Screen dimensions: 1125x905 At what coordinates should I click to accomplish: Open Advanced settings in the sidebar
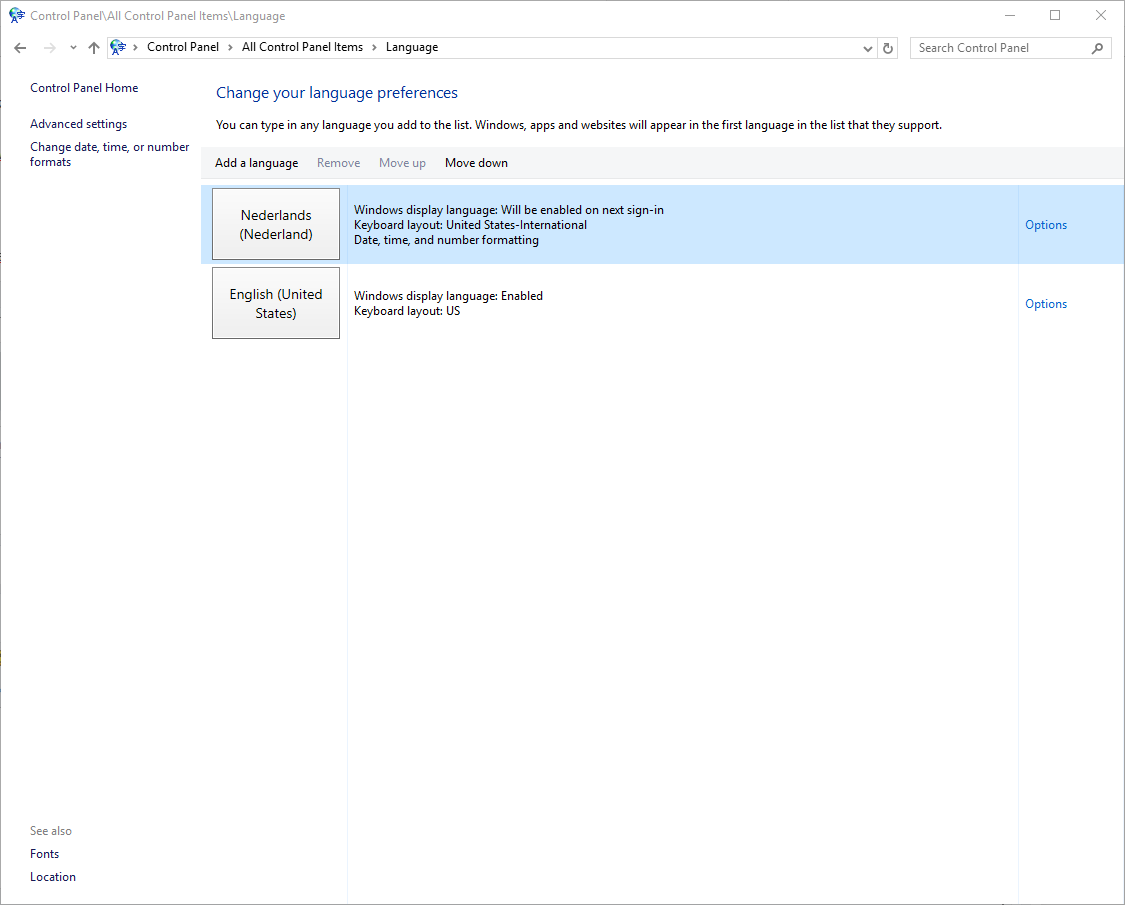tap(79, 124)
